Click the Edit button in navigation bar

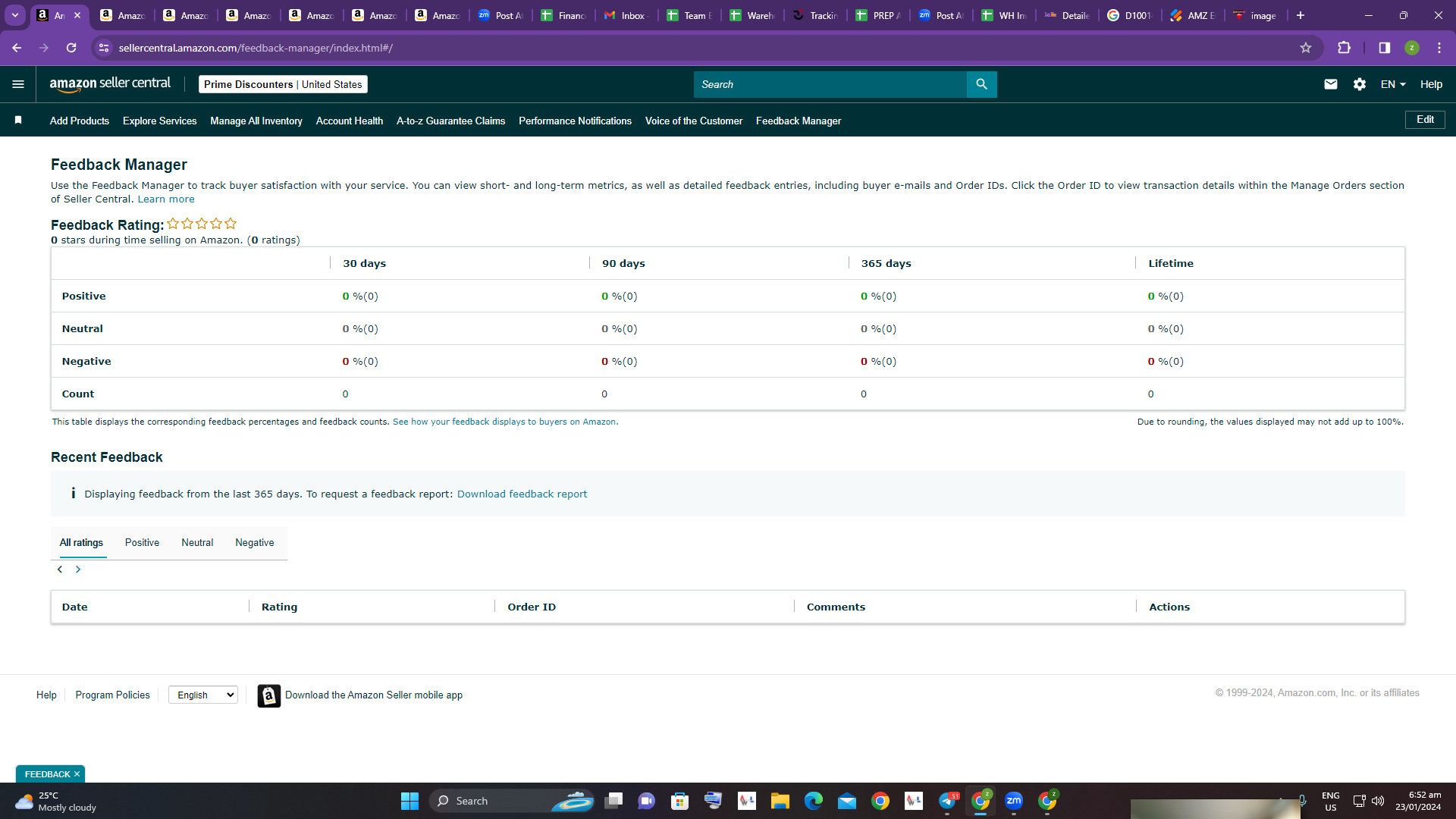pyautogui.click(x=1425, y=120)
